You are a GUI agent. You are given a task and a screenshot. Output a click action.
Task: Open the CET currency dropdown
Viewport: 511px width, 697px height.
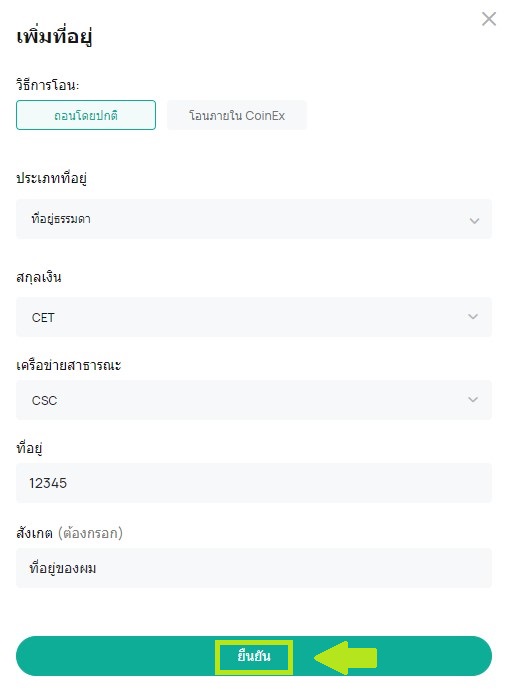click(254, 317)
